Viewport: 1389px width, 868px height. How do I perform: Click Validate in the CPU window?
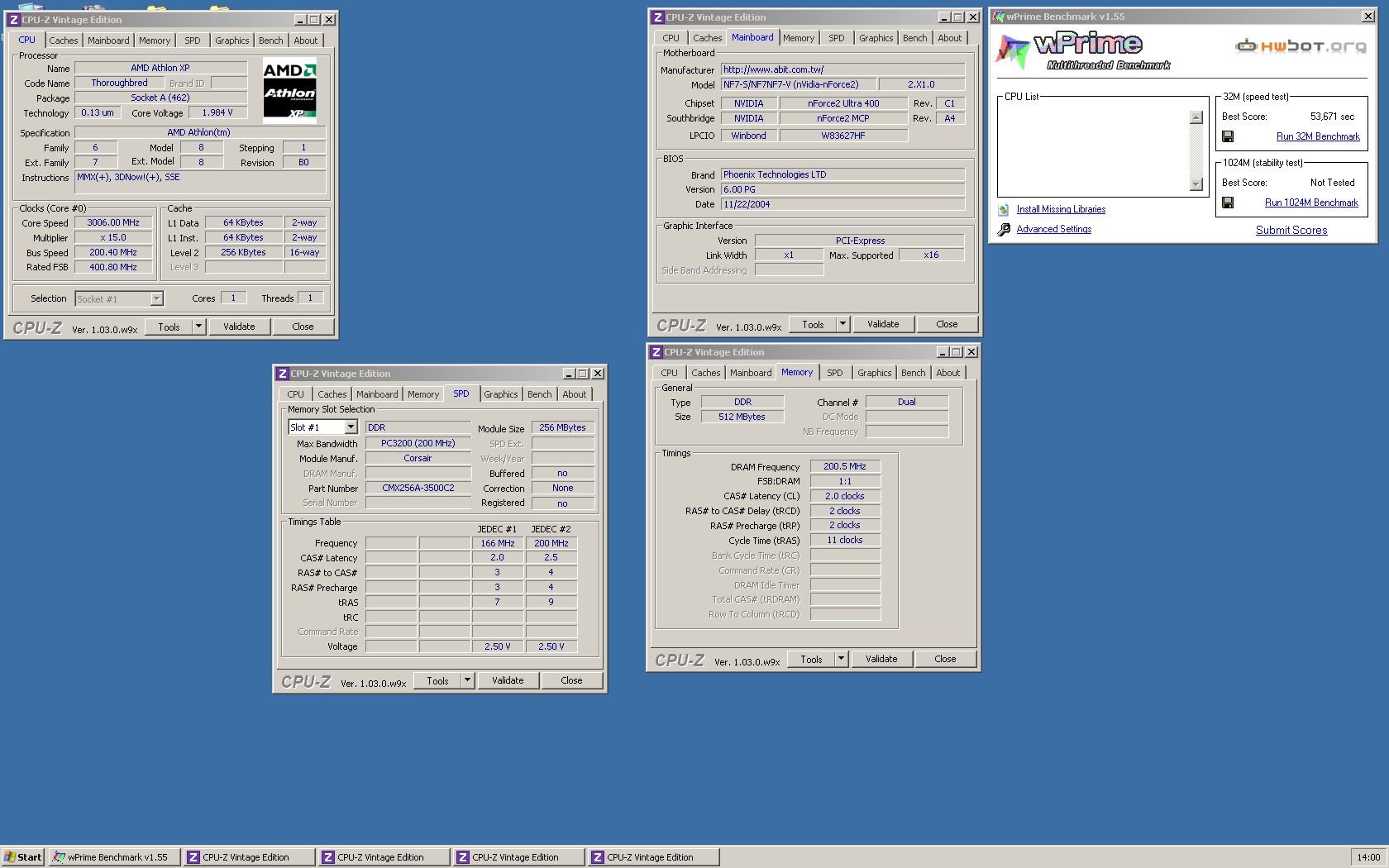click(239, 327)
